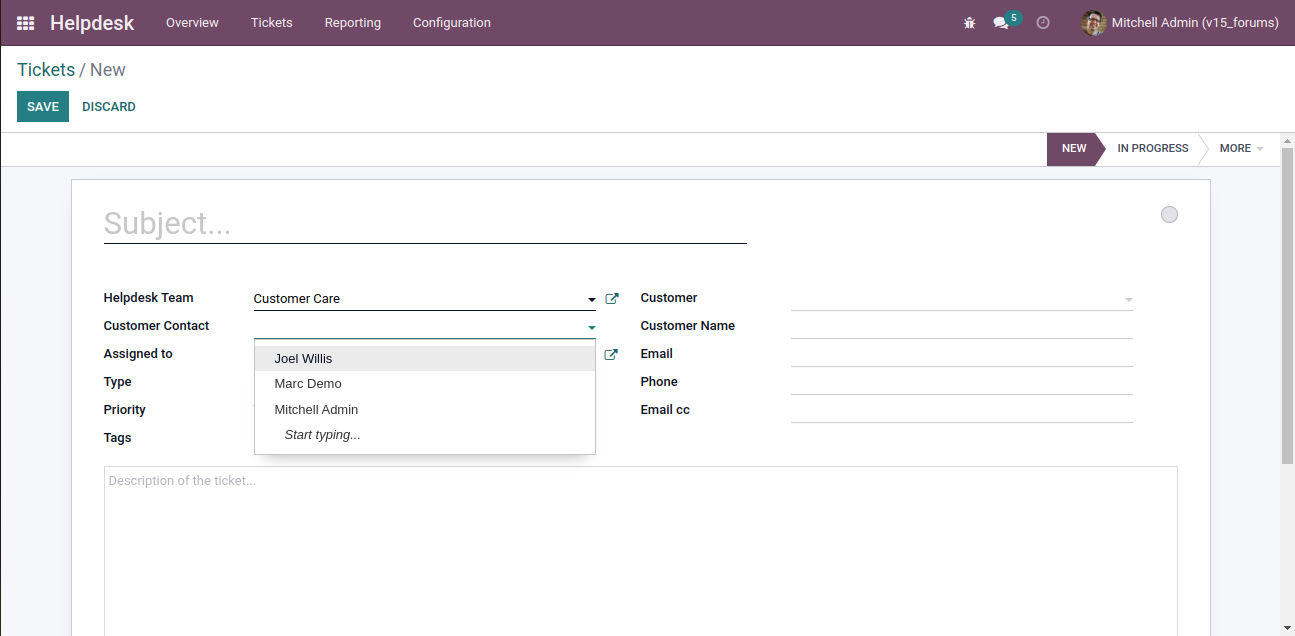
Task: Click 'Start typing...' hint text
Action: pyautogui.click(x=322, y=435)
